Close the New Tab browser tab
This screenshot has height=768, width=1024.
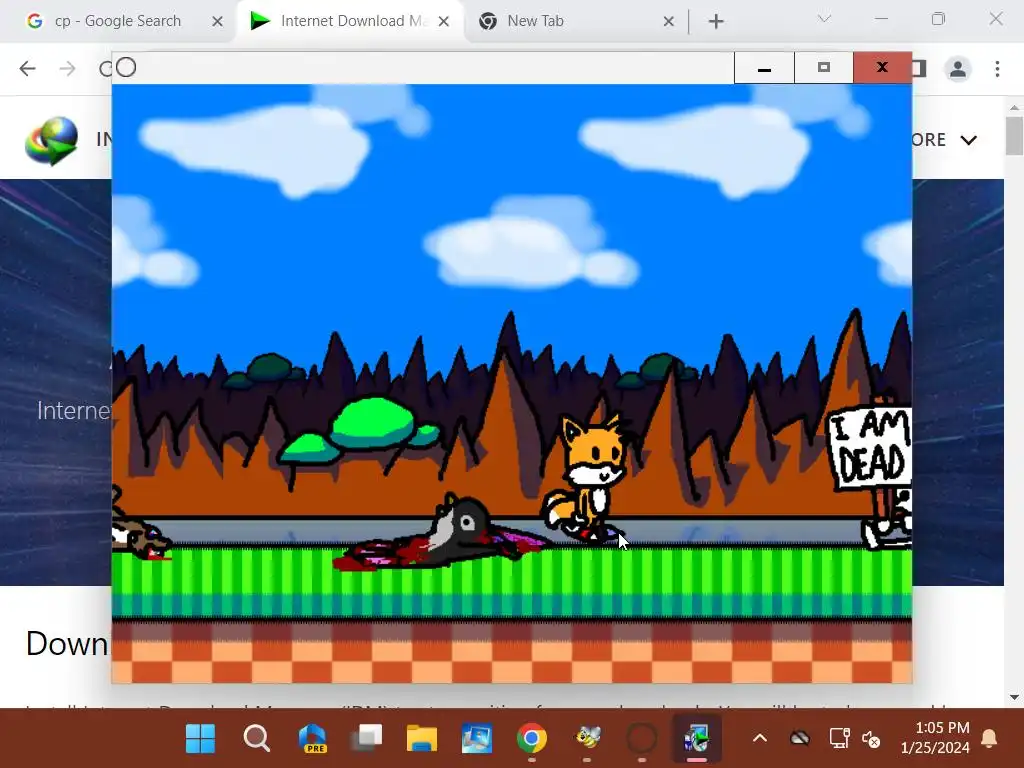coord(668,22)
